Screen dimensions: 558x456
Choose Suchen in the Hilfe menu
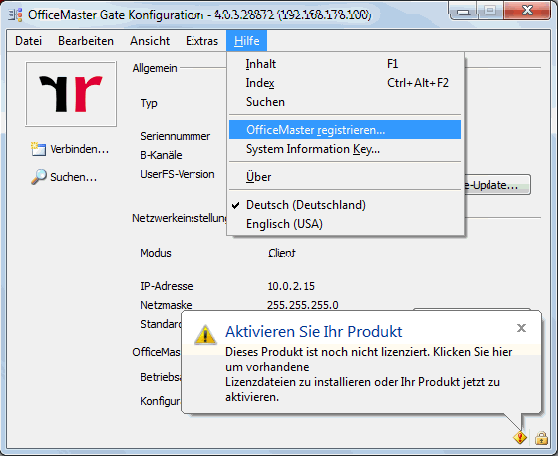345,102
